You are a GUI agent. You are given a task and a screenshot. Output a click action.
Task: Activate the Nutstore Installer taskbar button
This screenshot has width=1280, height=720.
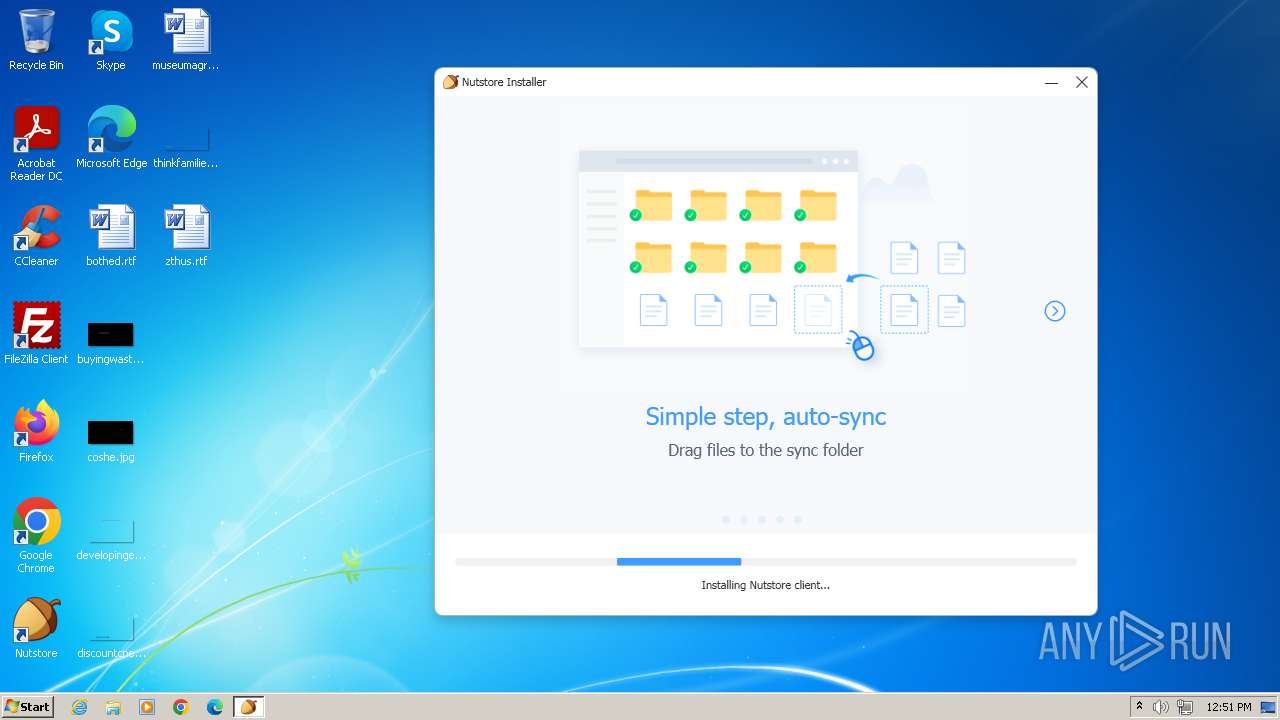tap(249, 707)
